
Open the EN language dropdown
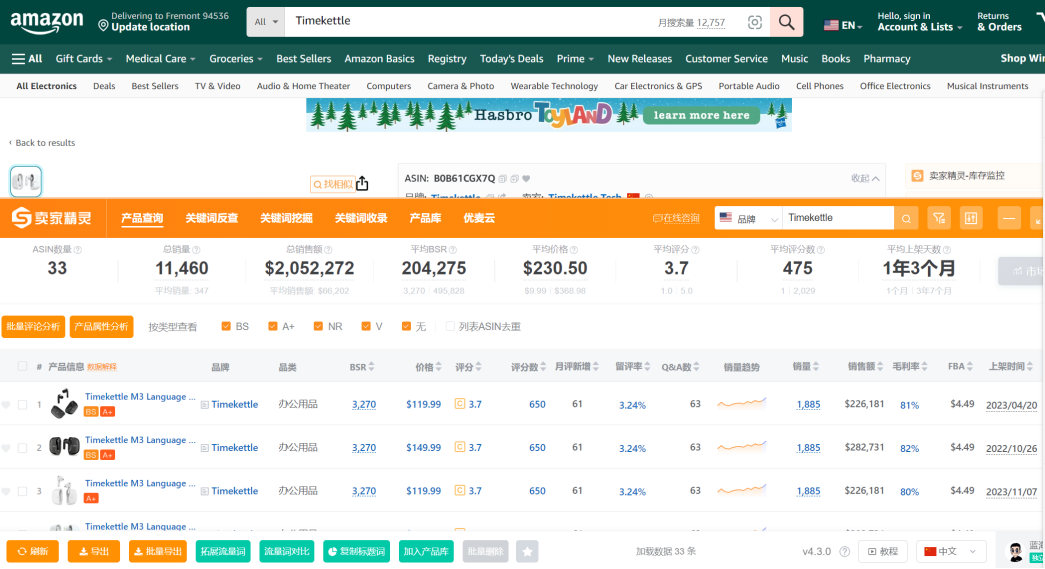(843, 25)
